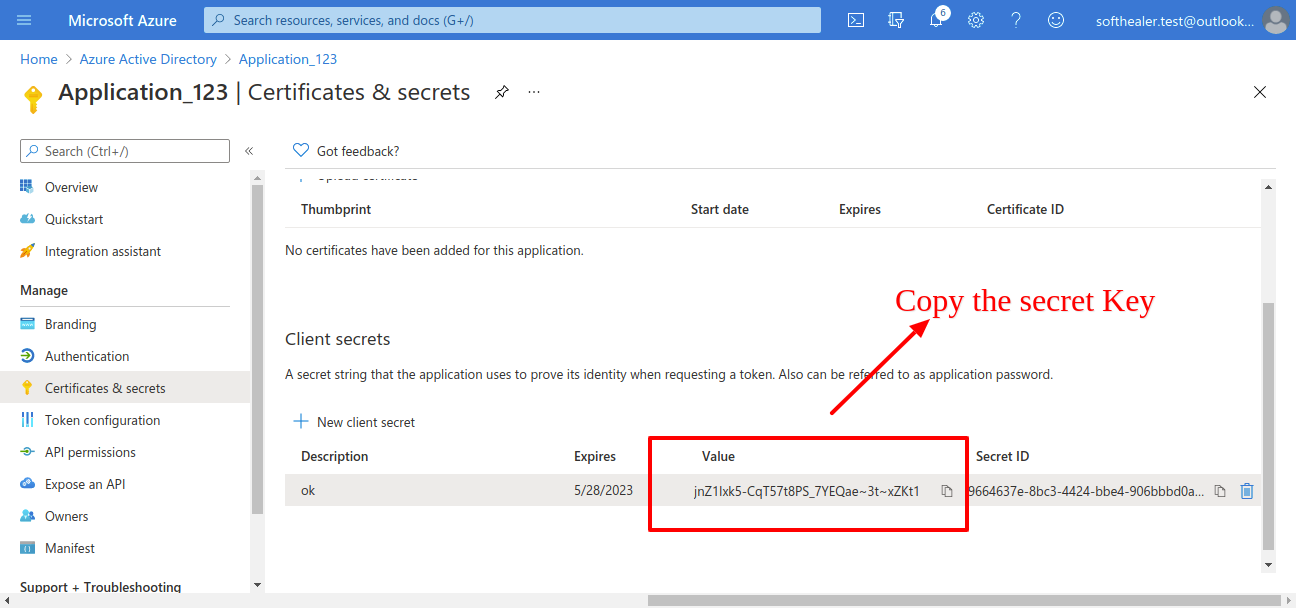This screenshot has width=1296, height=608.
Task: Click New client secret button
Action: 354,422
